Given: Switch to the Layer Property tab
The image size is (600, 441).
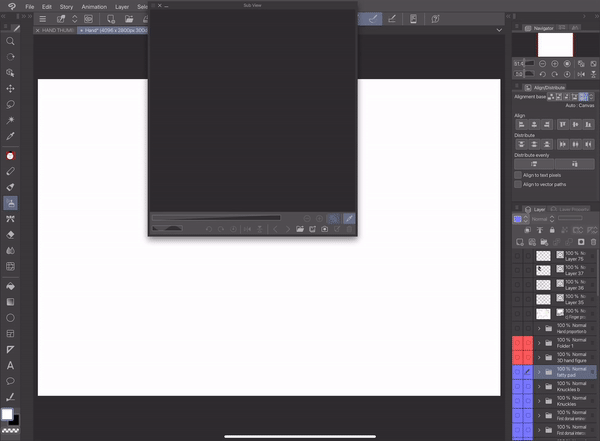Looking at the screenshot, I should [570, 209].
